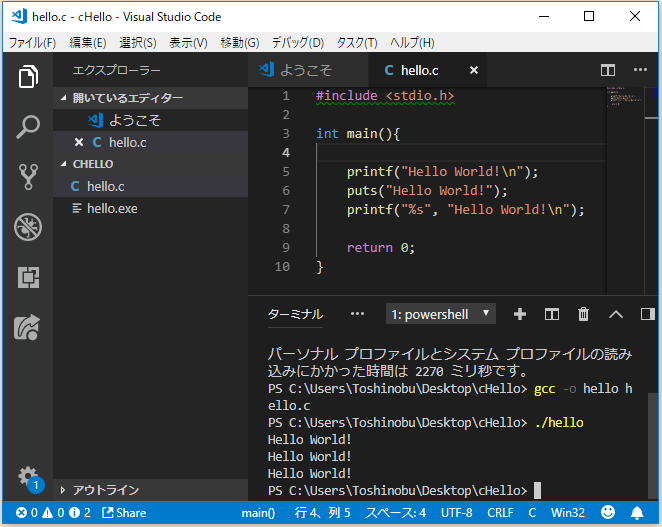The height and width of the screenshot is (527, 662).
Task: Click the editor minimap preview
Action: (x=625, y=97)
